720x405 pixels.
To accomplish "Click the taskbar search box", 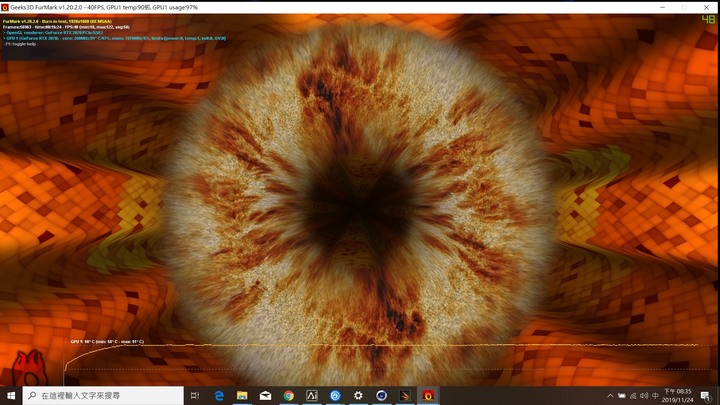I will [x=103, y=395].
